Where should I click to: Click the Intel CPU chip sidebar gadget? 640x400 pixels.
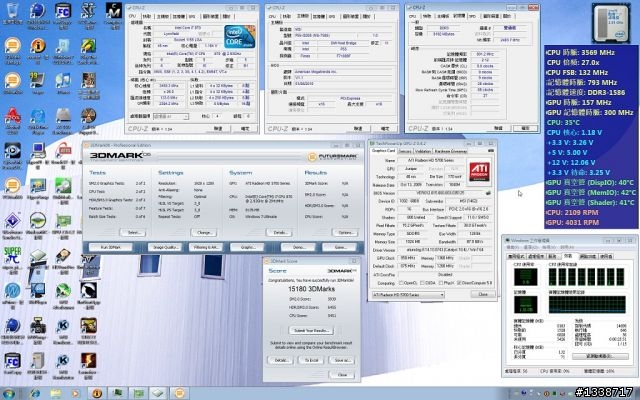pos(610,22)
